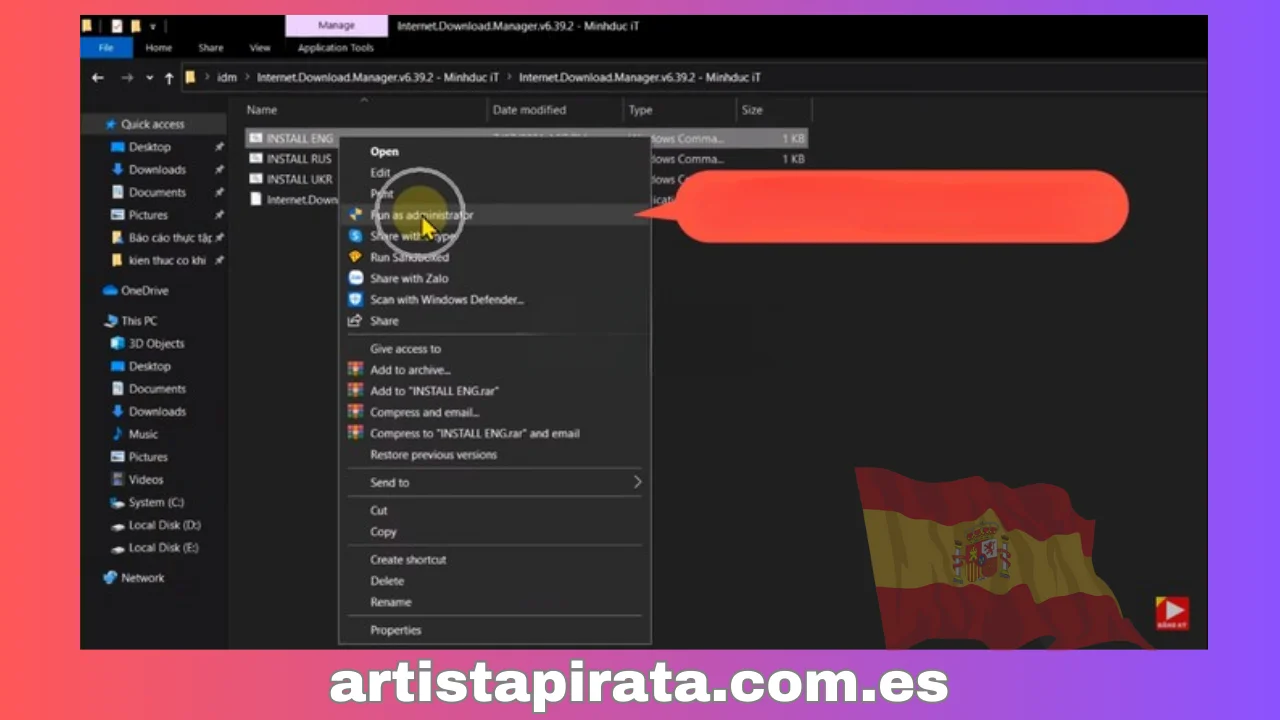Screen dimensions: 1280x720
Task: Sort files by the Name column
Action: point(262,110)
